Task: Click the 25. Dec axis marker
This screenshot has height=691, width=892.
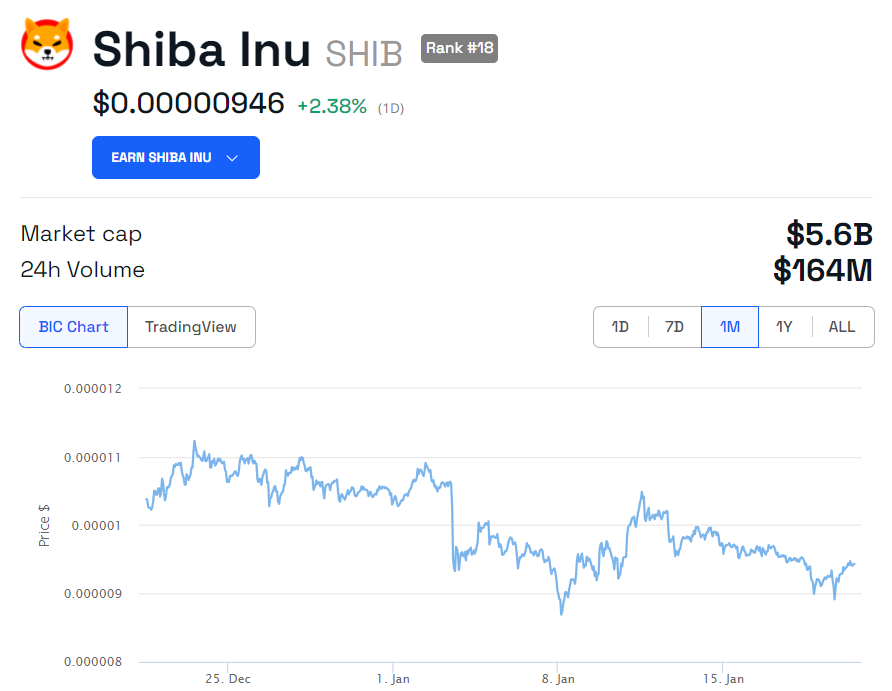Action: click(228, 678)
